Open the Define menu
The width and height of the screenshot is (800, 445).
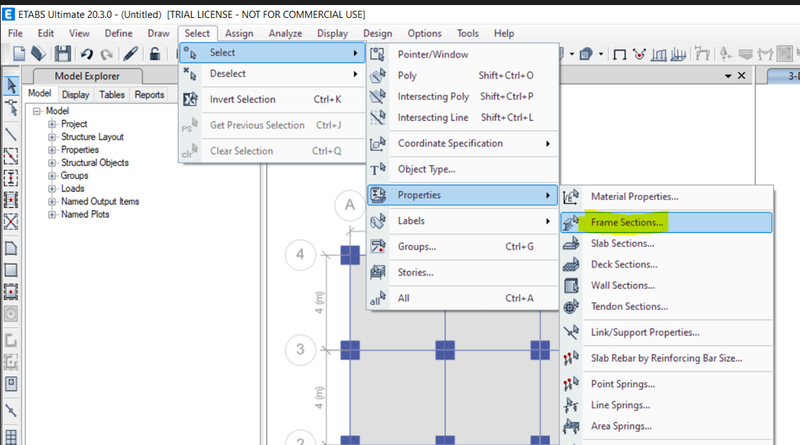coord(118,33)
